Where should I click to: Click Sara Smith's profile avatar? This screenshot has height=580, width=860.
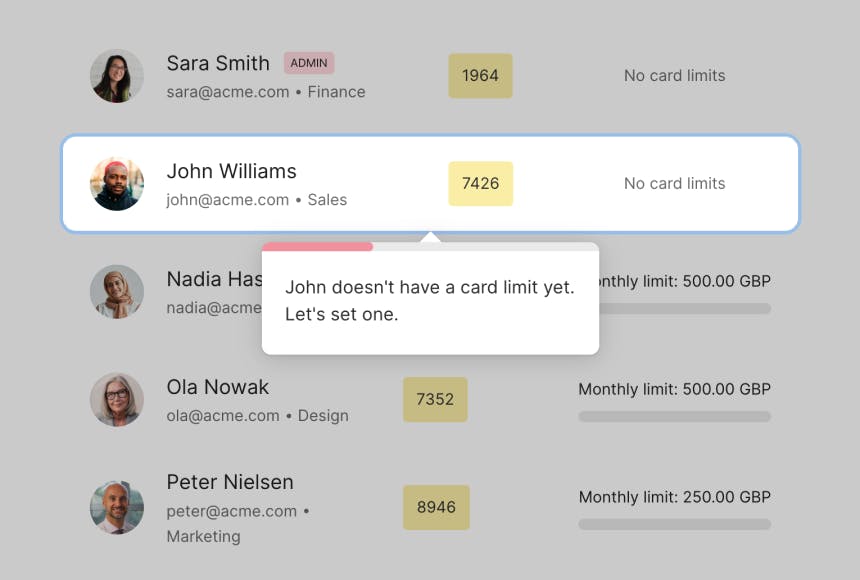click(x=117, y=76)
